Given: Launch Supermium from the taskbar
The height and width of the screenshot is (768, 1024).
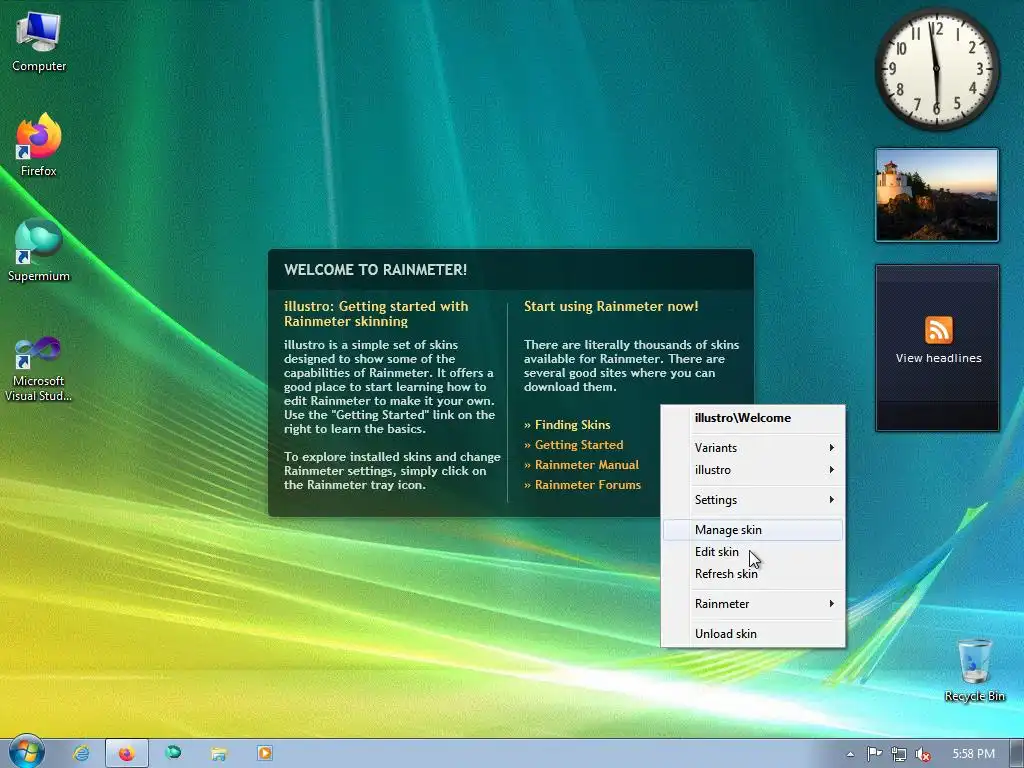Looking at the screenshot, I should click(173, 753).
